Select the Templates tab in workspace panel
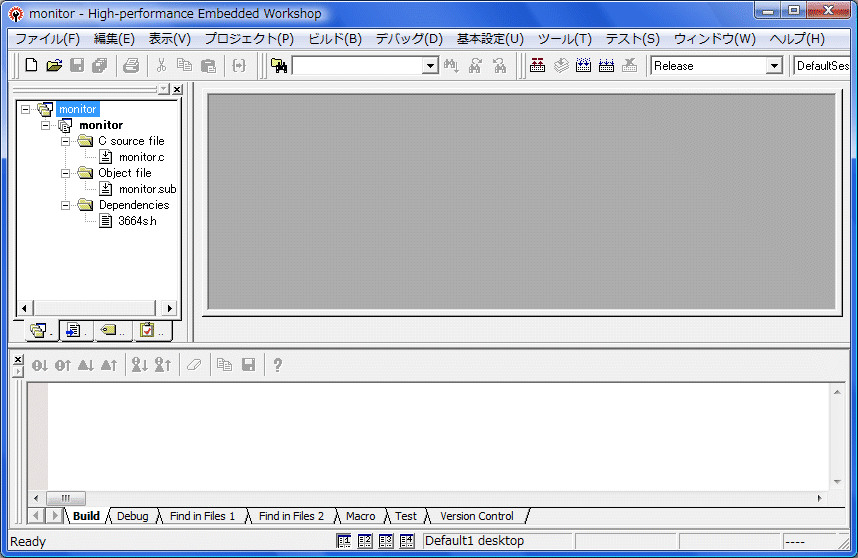The width and height of the screenshot is (858, 558). 76,330
